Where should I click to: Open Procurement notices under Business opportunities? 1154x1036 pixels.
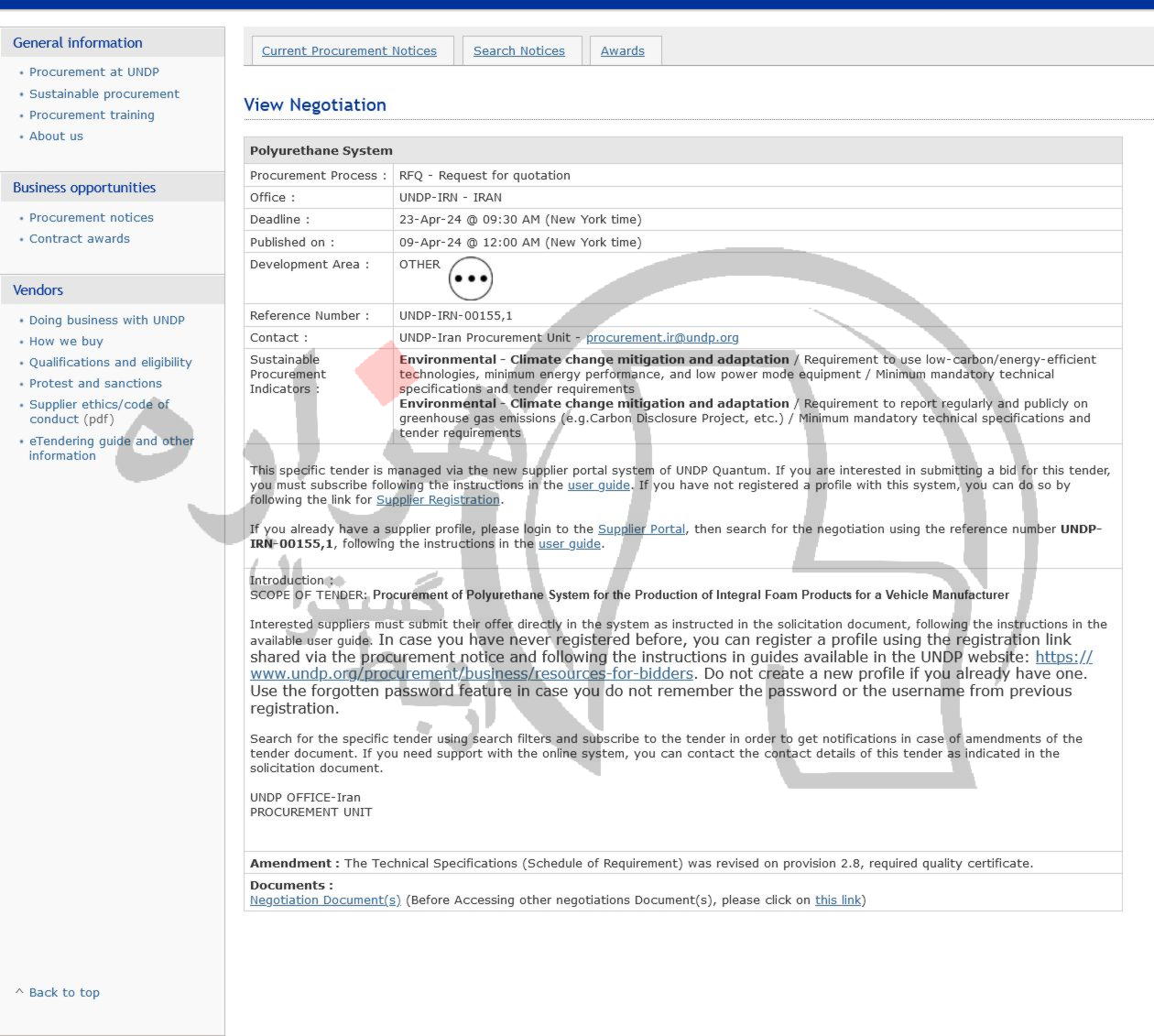91,217
